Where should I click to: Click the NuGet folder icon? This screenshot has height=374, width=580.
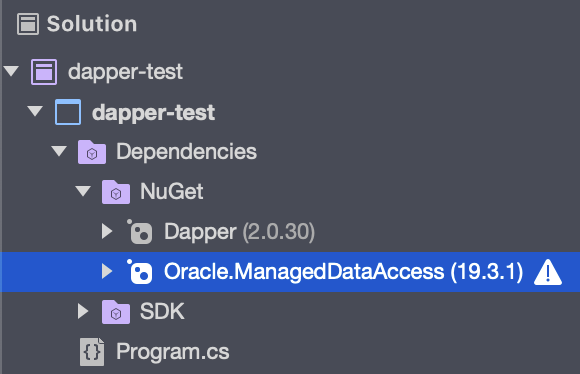coord(116,192)
